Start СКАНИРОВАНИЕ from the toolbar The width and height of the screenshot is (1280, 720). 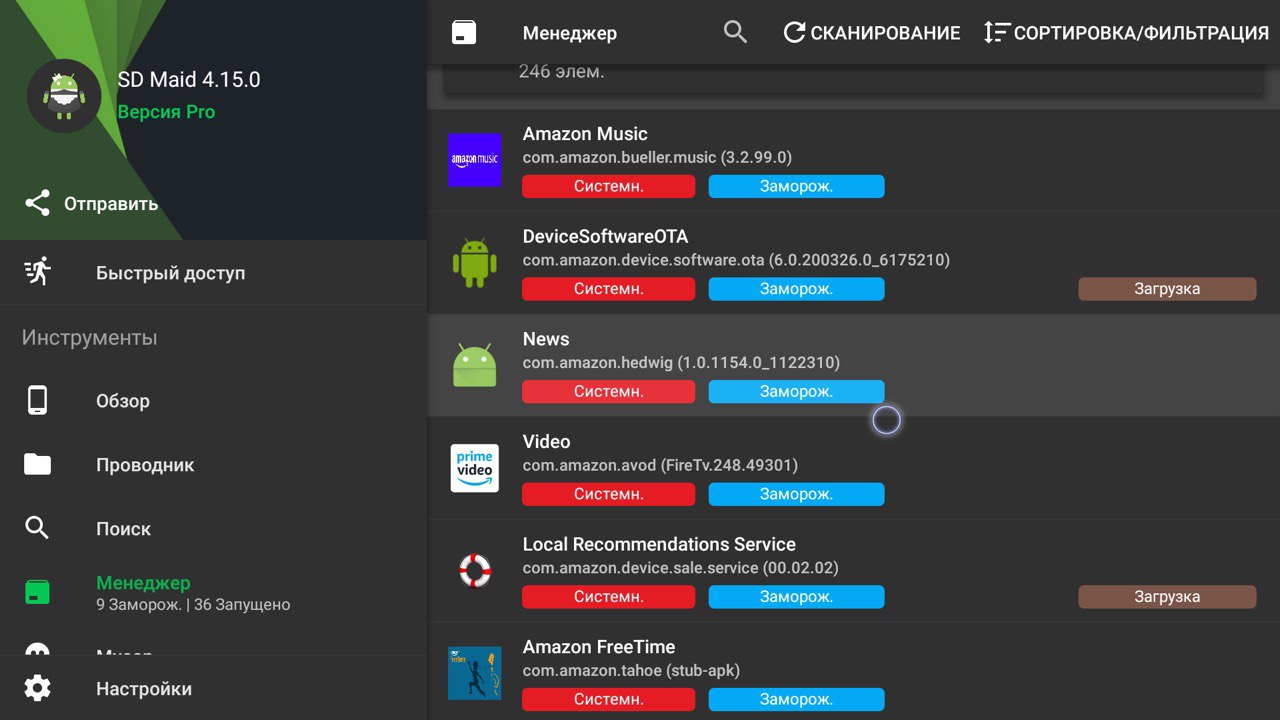coord(871,33)
